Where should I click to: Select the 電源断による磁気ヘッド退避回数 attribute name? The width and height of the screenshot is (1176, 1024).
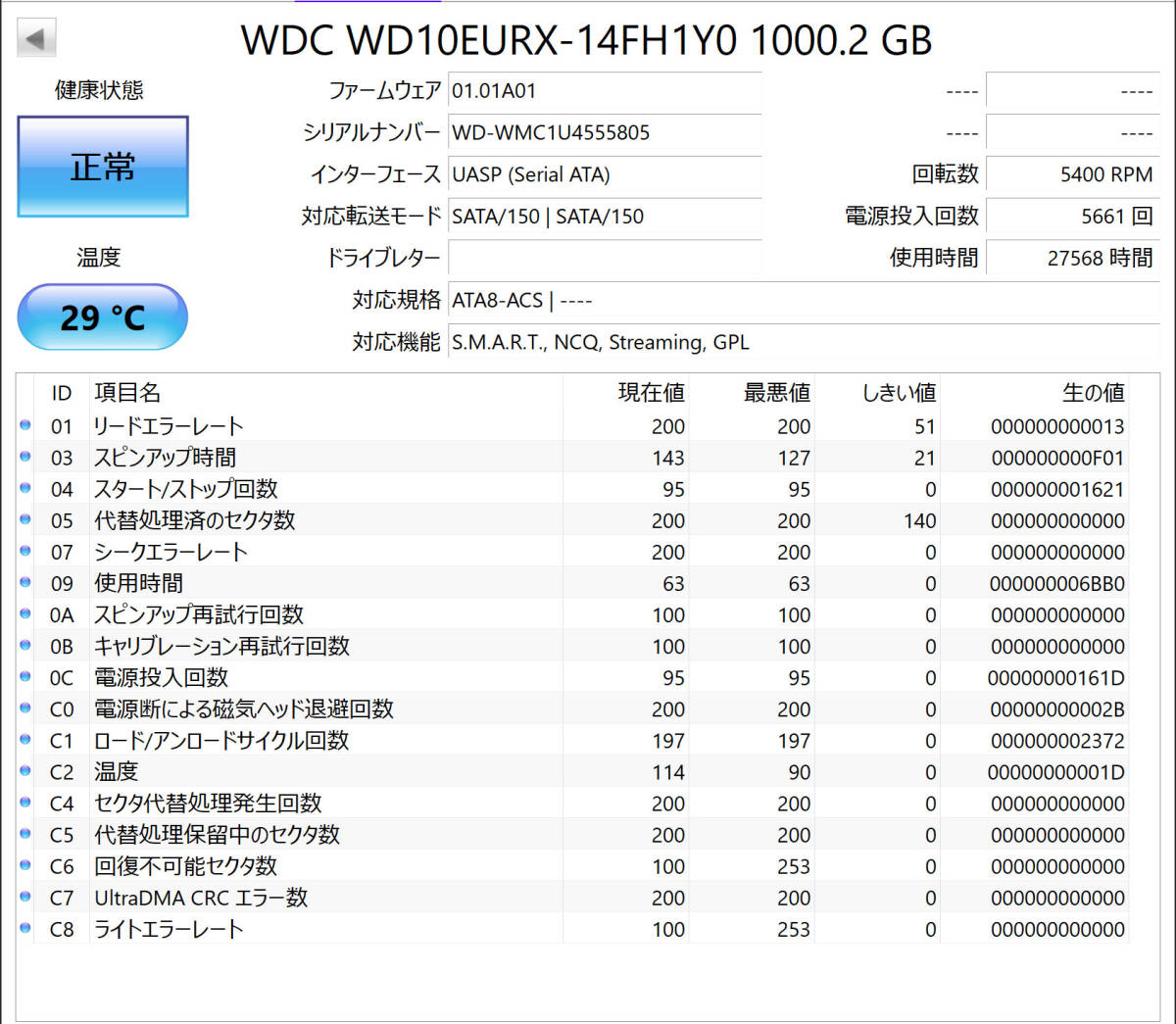click(244, 708)
